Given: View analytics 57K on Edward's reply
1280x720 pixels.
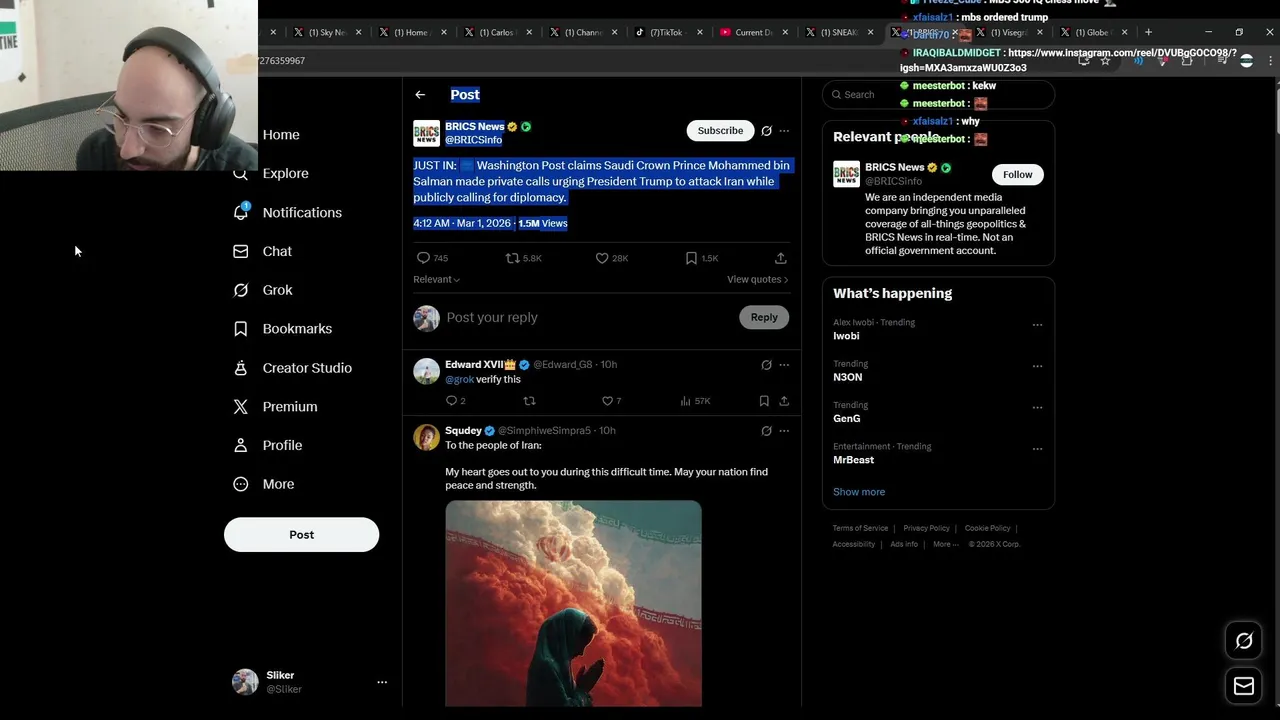Looking at the screenshot, I should pyautogui.click(x=695, y=401).
